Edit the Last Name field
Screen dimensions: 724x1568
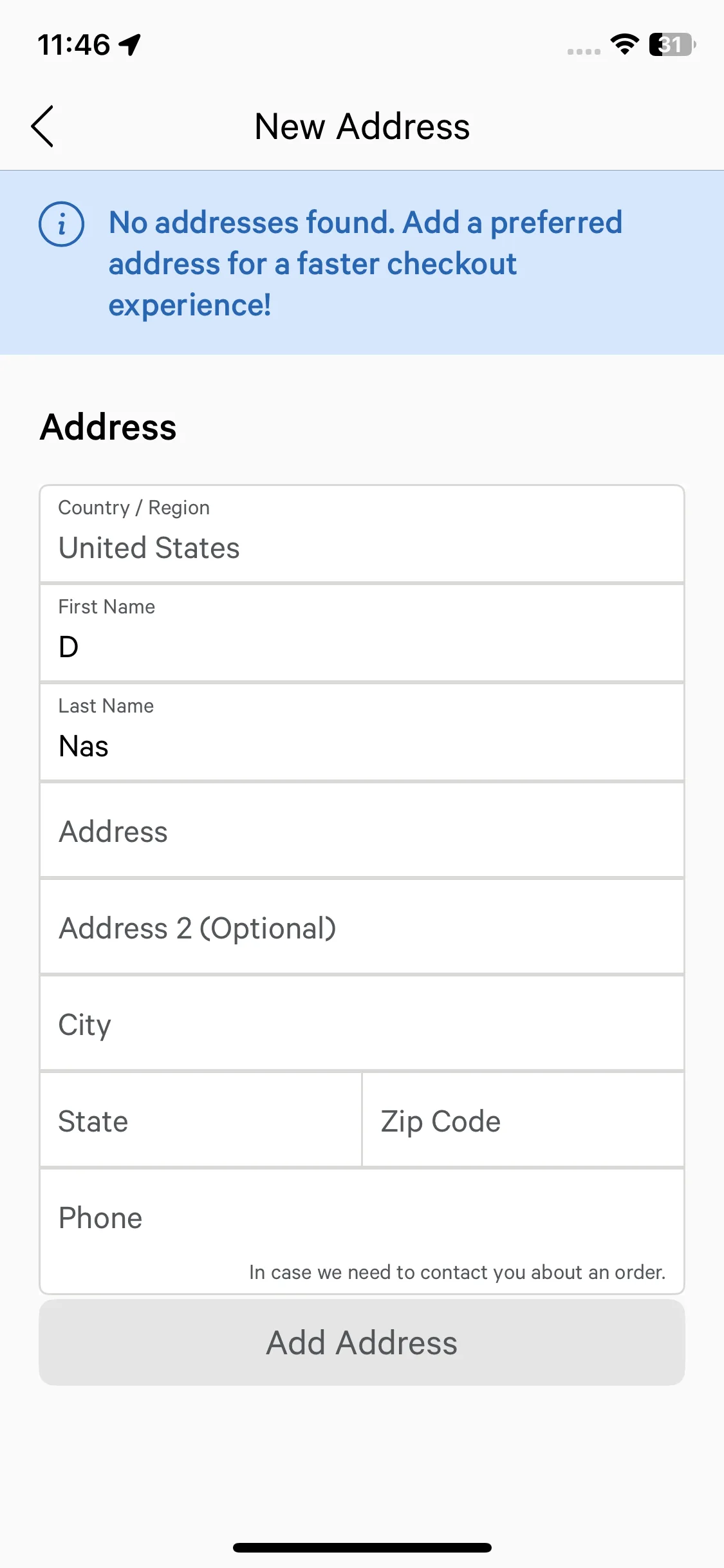pos(362,733)
